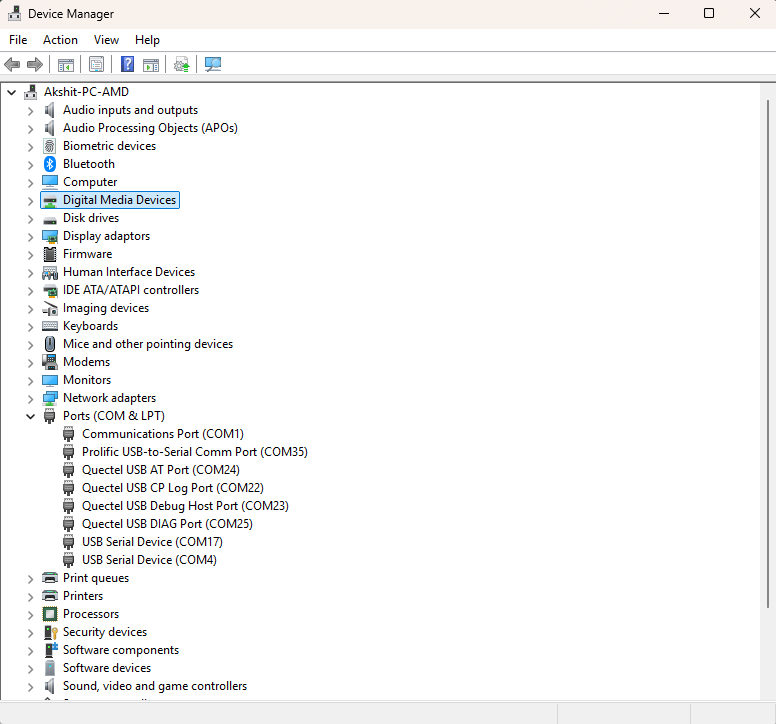Expand the Display adaptors category
This screenshot has width=776, height=724.
(x=30, y=236)
